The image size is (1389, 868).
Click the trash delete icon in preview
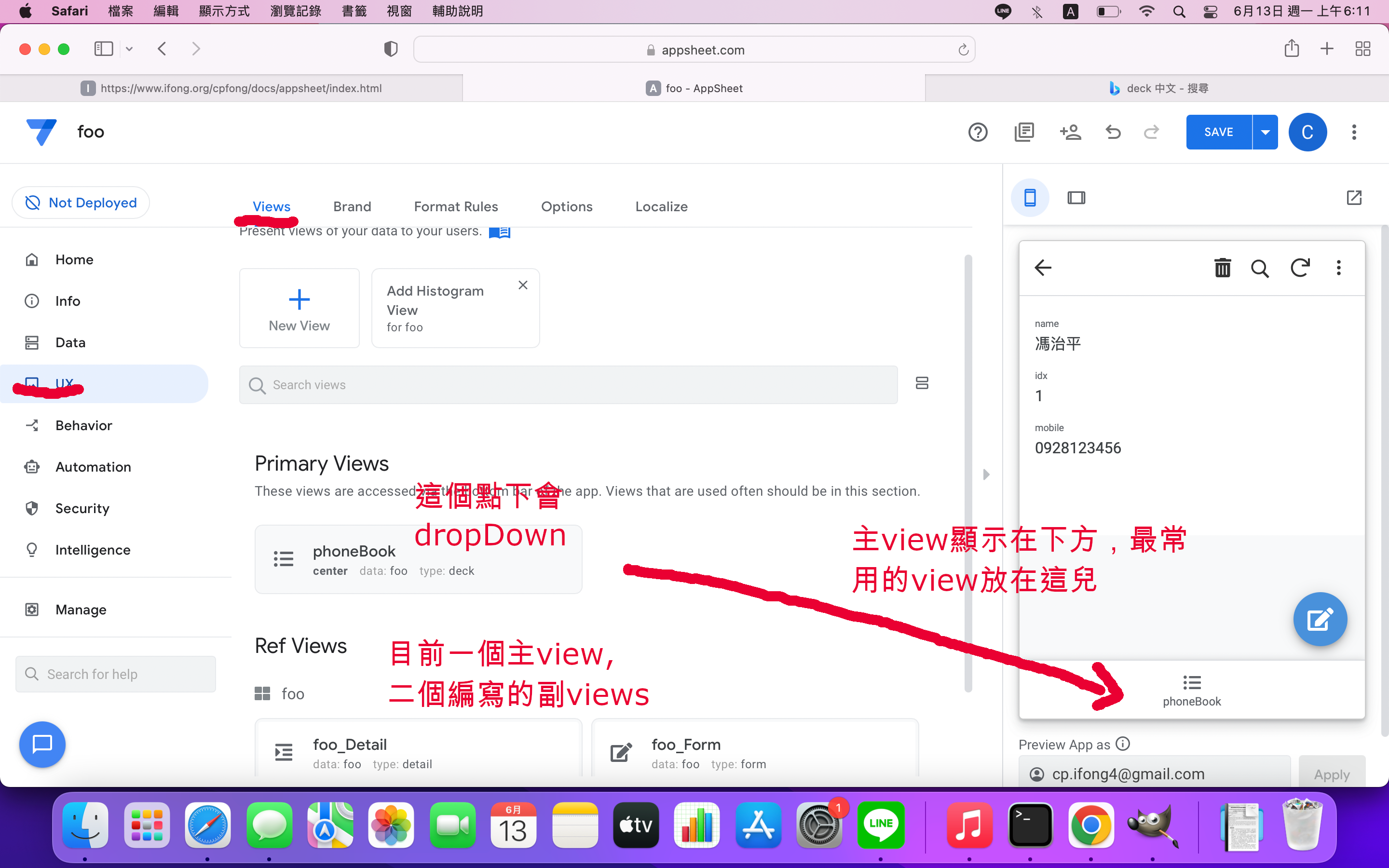click(x=1222, y=268)
